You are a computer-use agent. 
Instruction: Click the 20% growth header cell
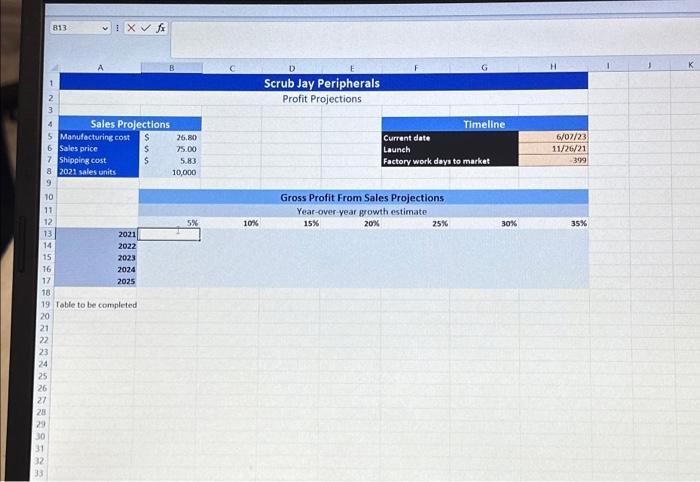[351, 223]
